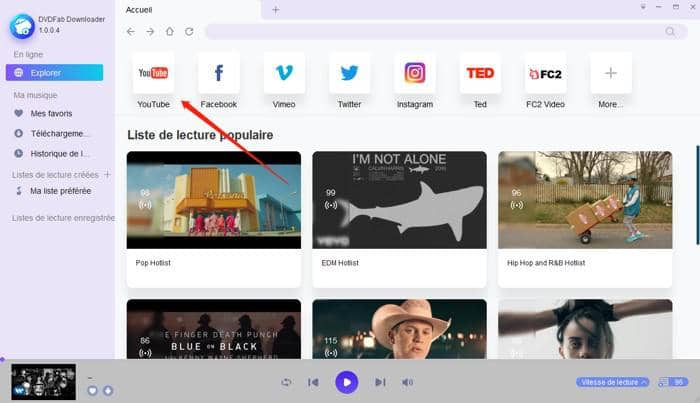Switch to the Accueil tab
This screenshot has width=700, height=403.
(x=139, y=10)
